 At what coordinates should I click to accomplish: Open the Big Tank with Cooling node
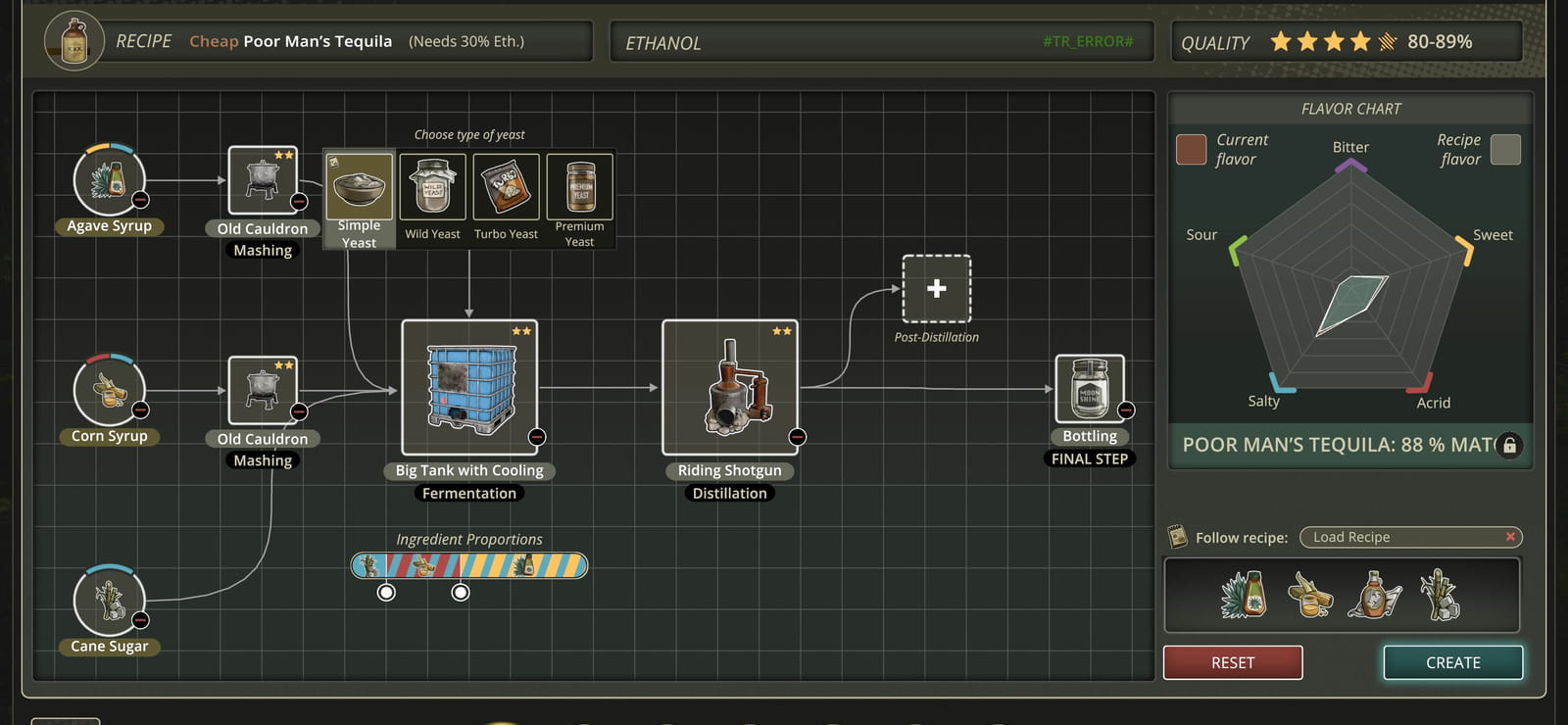click(469, 387)
